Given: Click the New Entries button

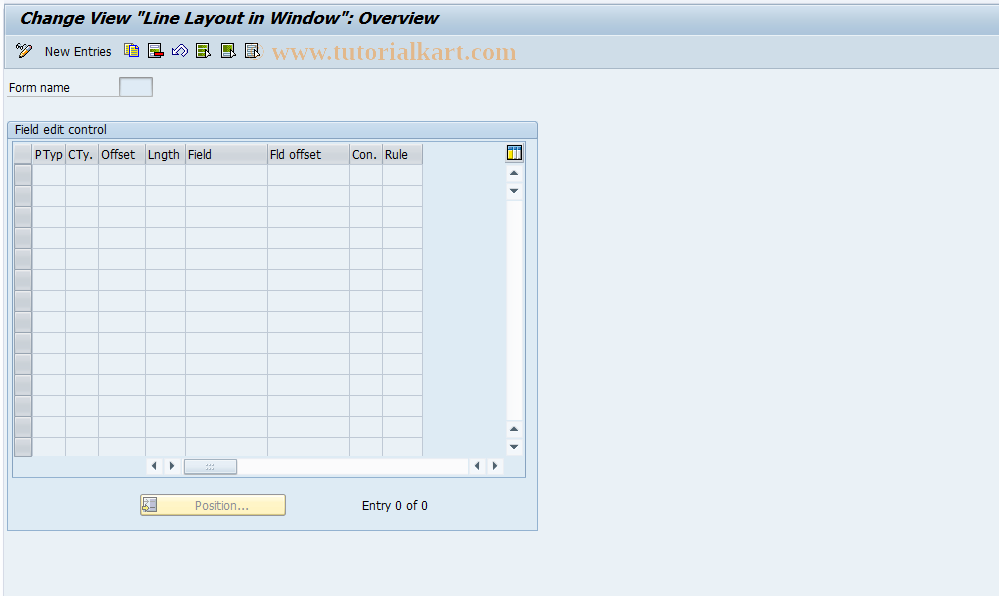Looking at the screenshot, I should point(78,52).
